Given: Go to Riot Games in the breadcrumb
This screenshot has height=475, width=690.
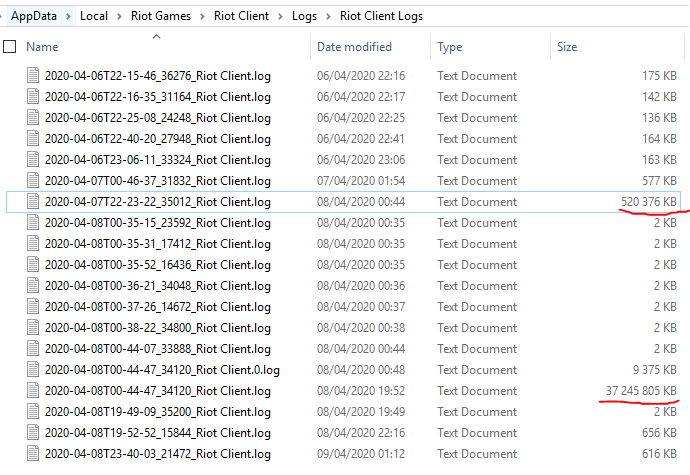Looking at the screenshot, I should (x=161, y=16).
